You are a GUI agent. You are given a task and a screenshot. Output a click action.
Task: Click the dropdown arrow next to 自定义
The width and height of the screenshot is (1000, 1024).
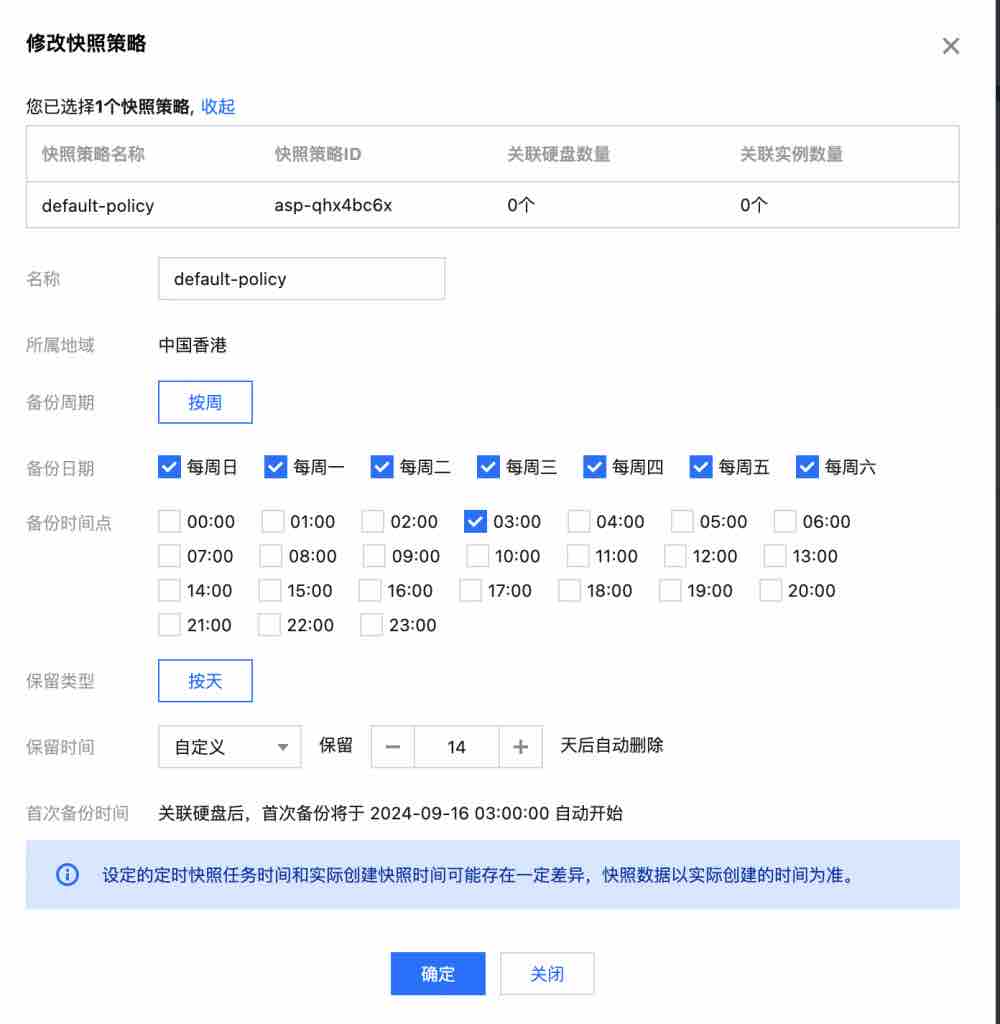tap(283, 747)
